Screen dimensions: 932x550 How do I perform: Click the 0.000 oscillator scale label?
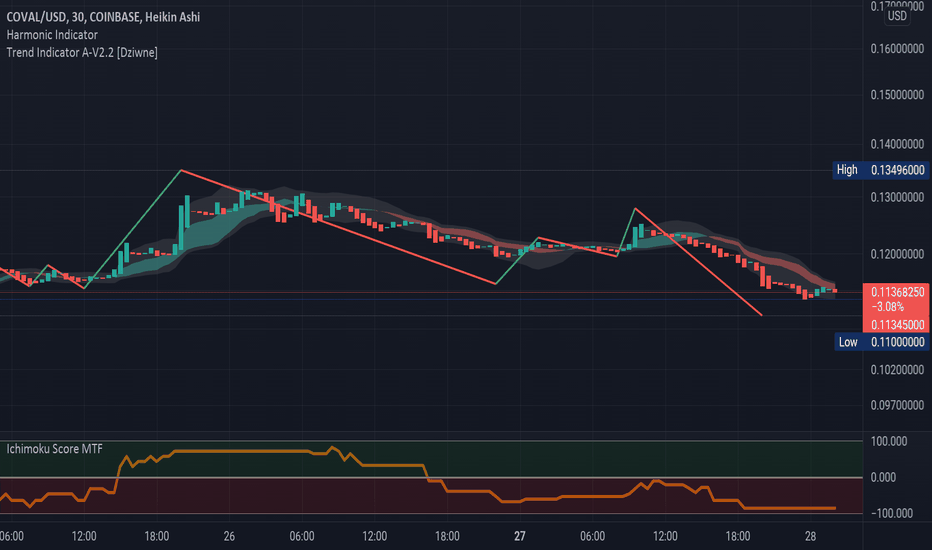883,477
